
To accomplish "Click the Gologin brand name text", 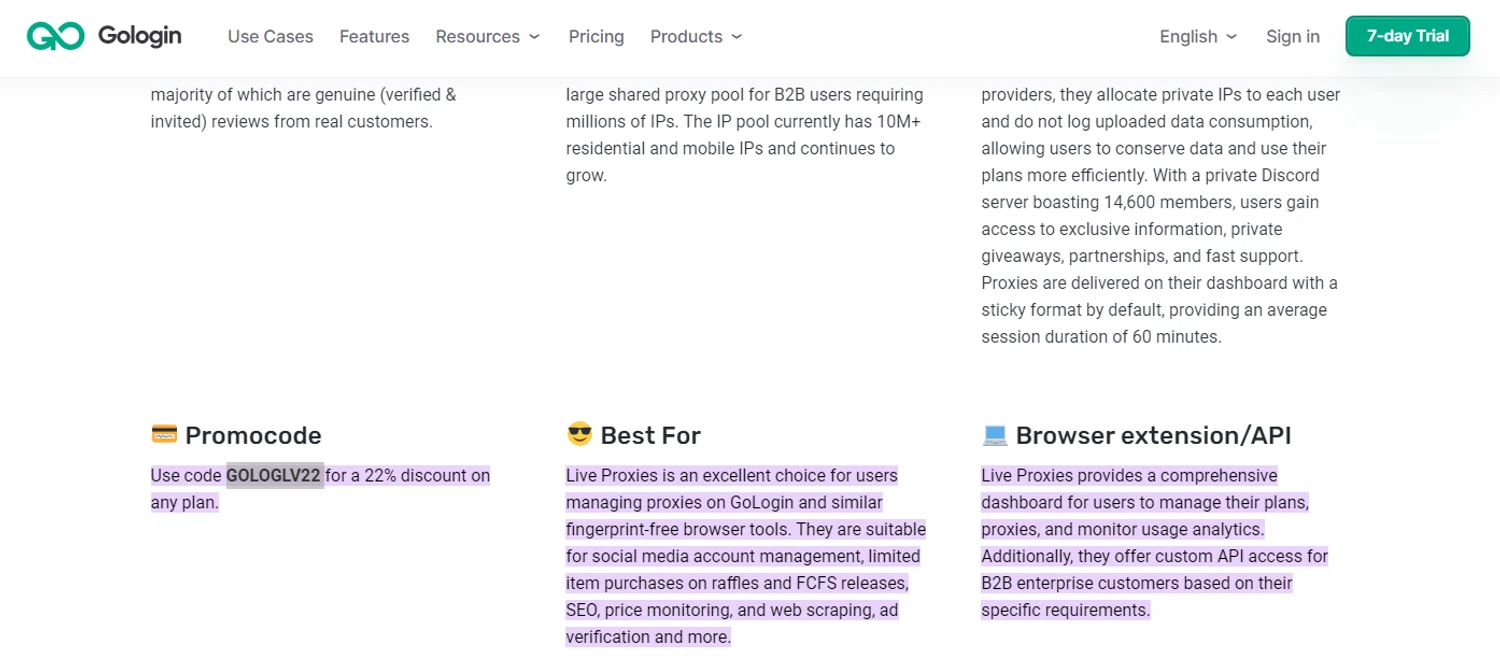I will tap(139, 36).
